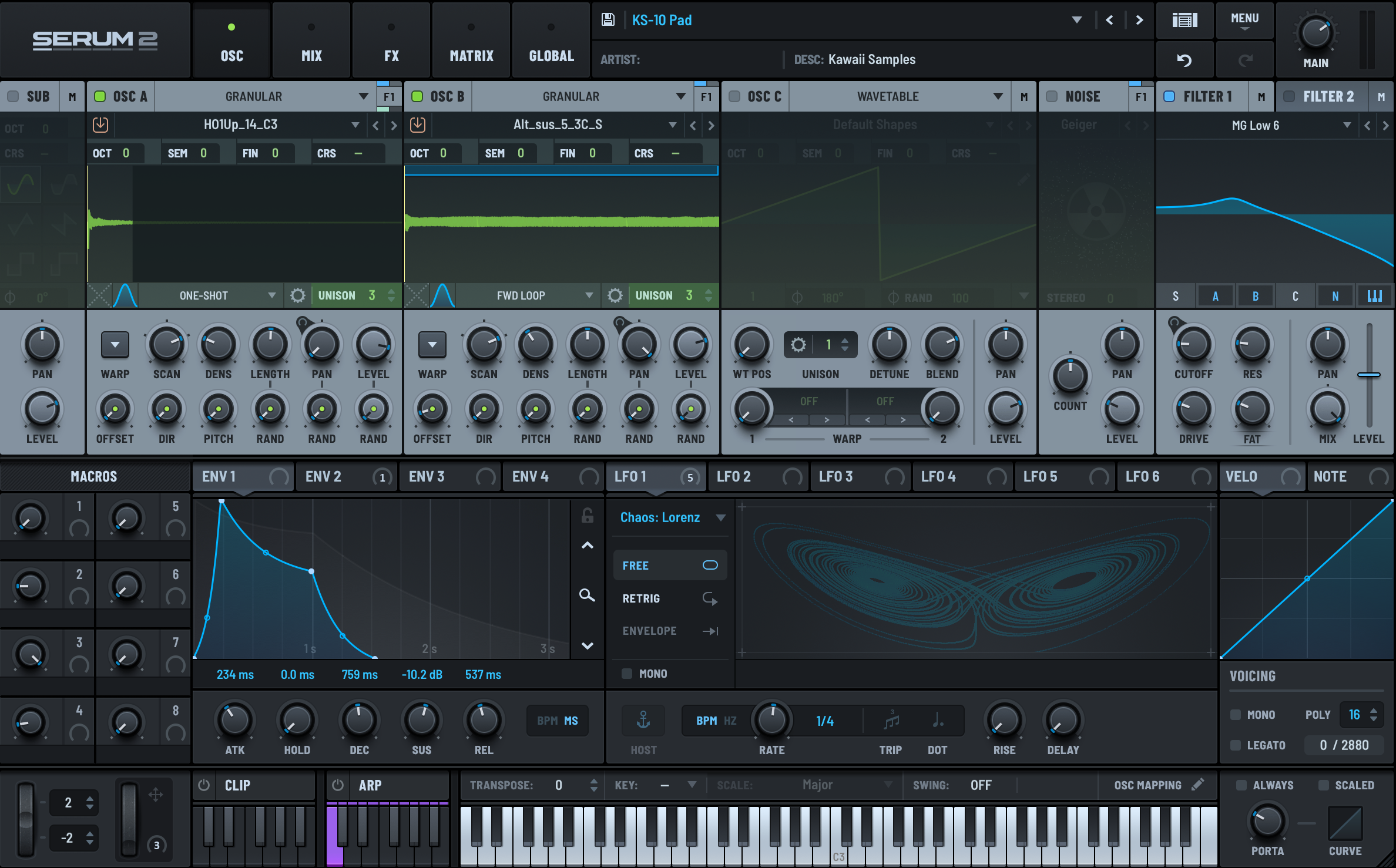Enable LFO dotted note icon

(938, 720)
